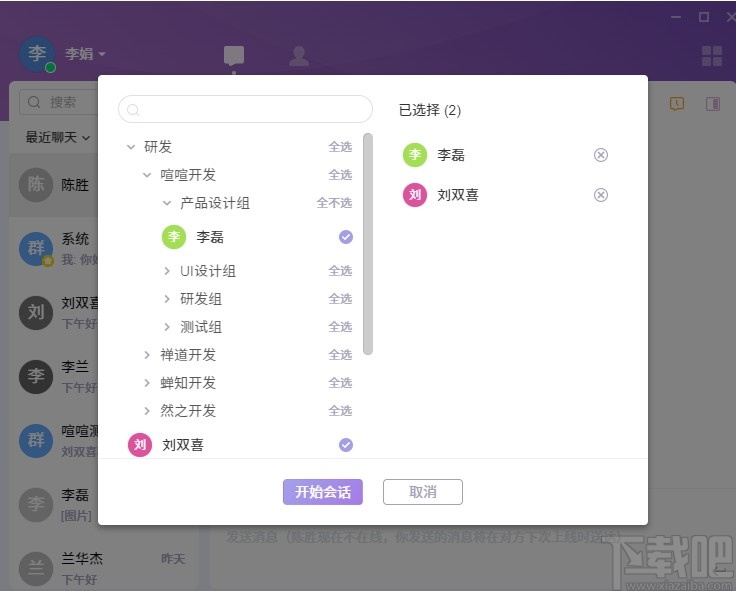Click 开始会话 to start conversation
This screenshot has width=736, height=591.
pos(323,492)
